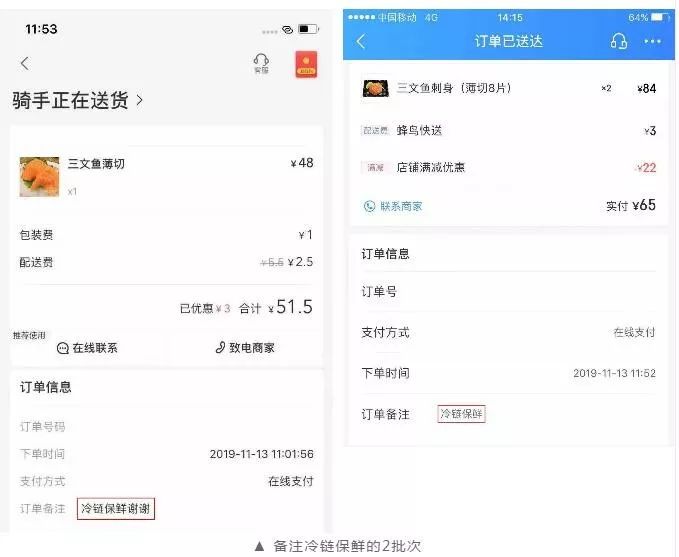This screenshot has height=557, width=679.
Task: Tap the 配送费 tag beside 蜂鸟快送
Action: tap(375, 130)
